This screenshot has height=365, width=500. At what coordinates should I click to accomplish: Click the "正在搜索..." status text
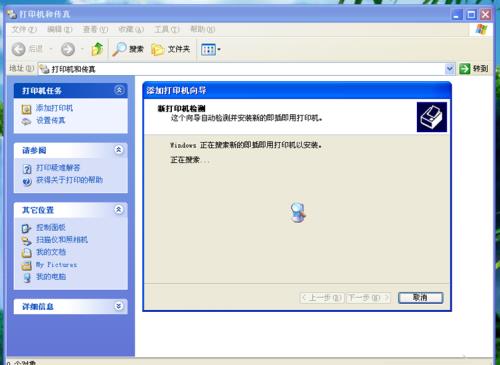pyautogui.click(x=190, y=160)
